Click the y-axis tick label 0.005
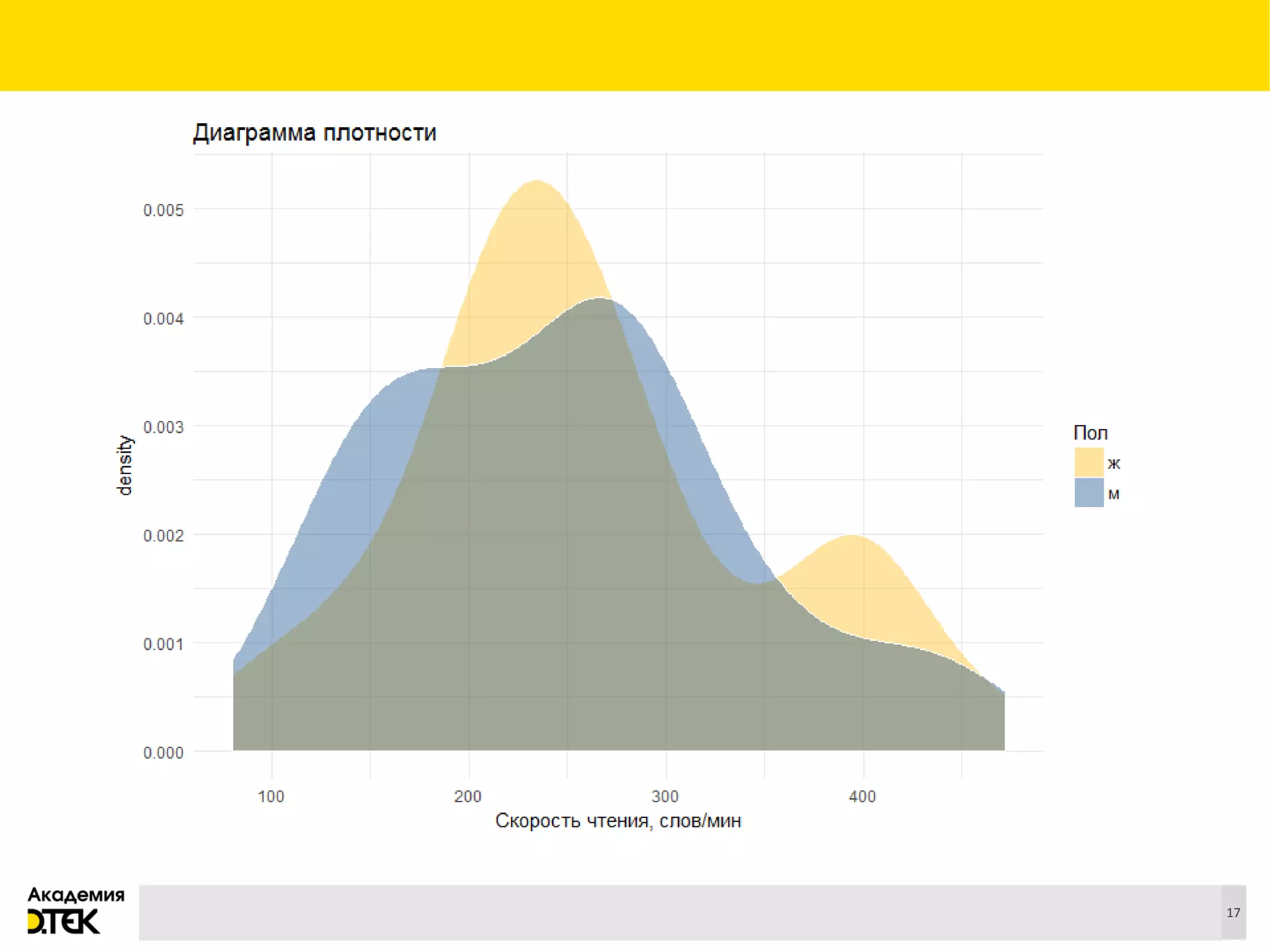This screenshot has height=952, width=1270. click(x=164, y=210)
